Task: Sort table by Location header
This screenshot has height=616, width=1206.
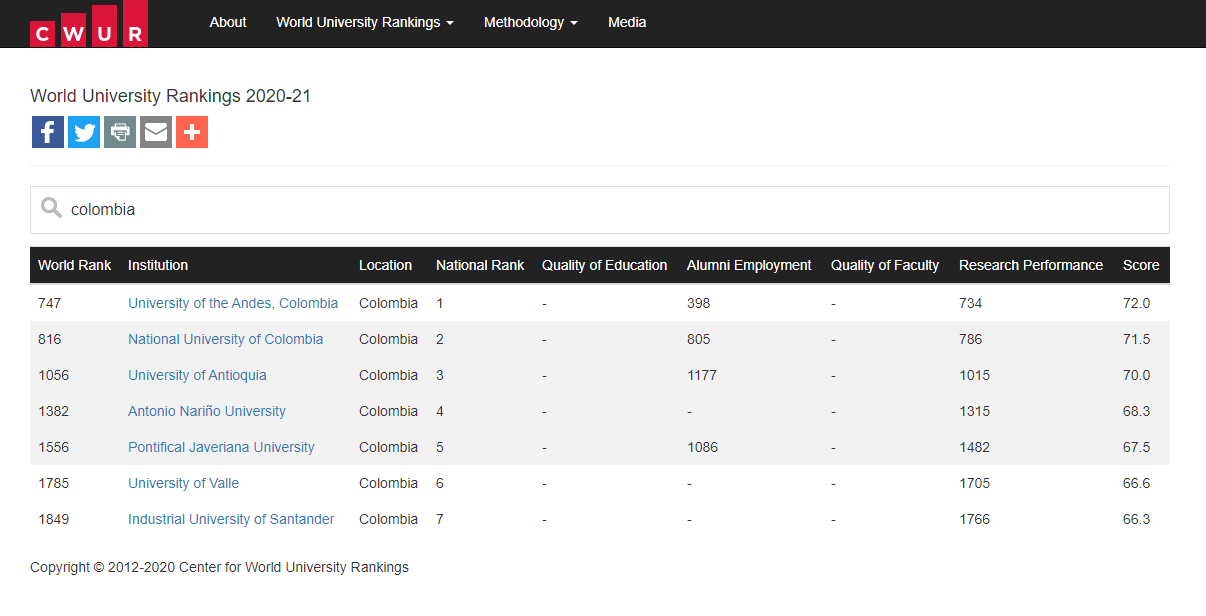Action: point(385,265)
